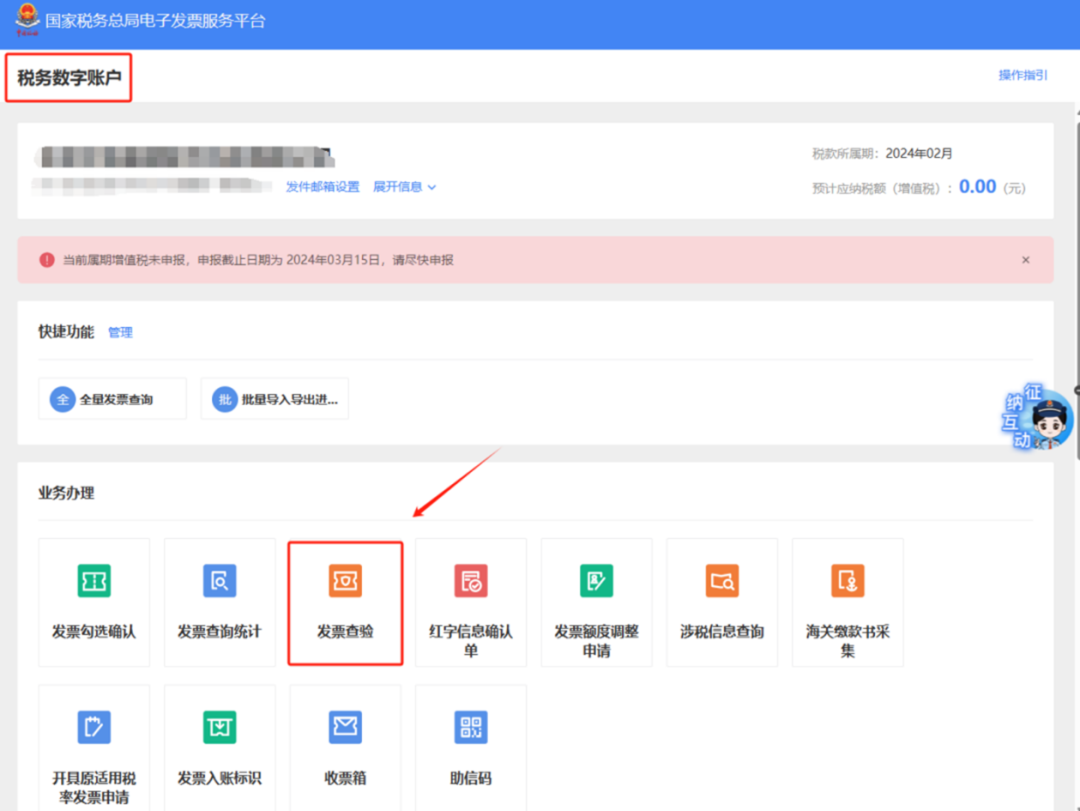Expand 展开信息 to show more account details
The height and width of the screenshot is (811, 1080).
398,187
